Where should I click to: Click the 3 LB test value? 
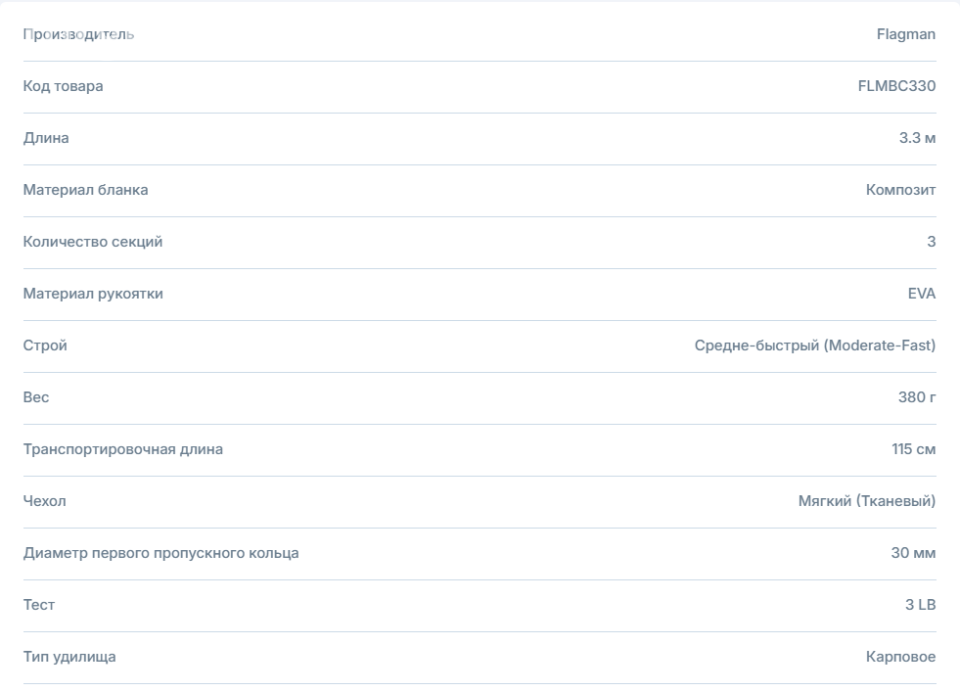(x=920, y=605)
